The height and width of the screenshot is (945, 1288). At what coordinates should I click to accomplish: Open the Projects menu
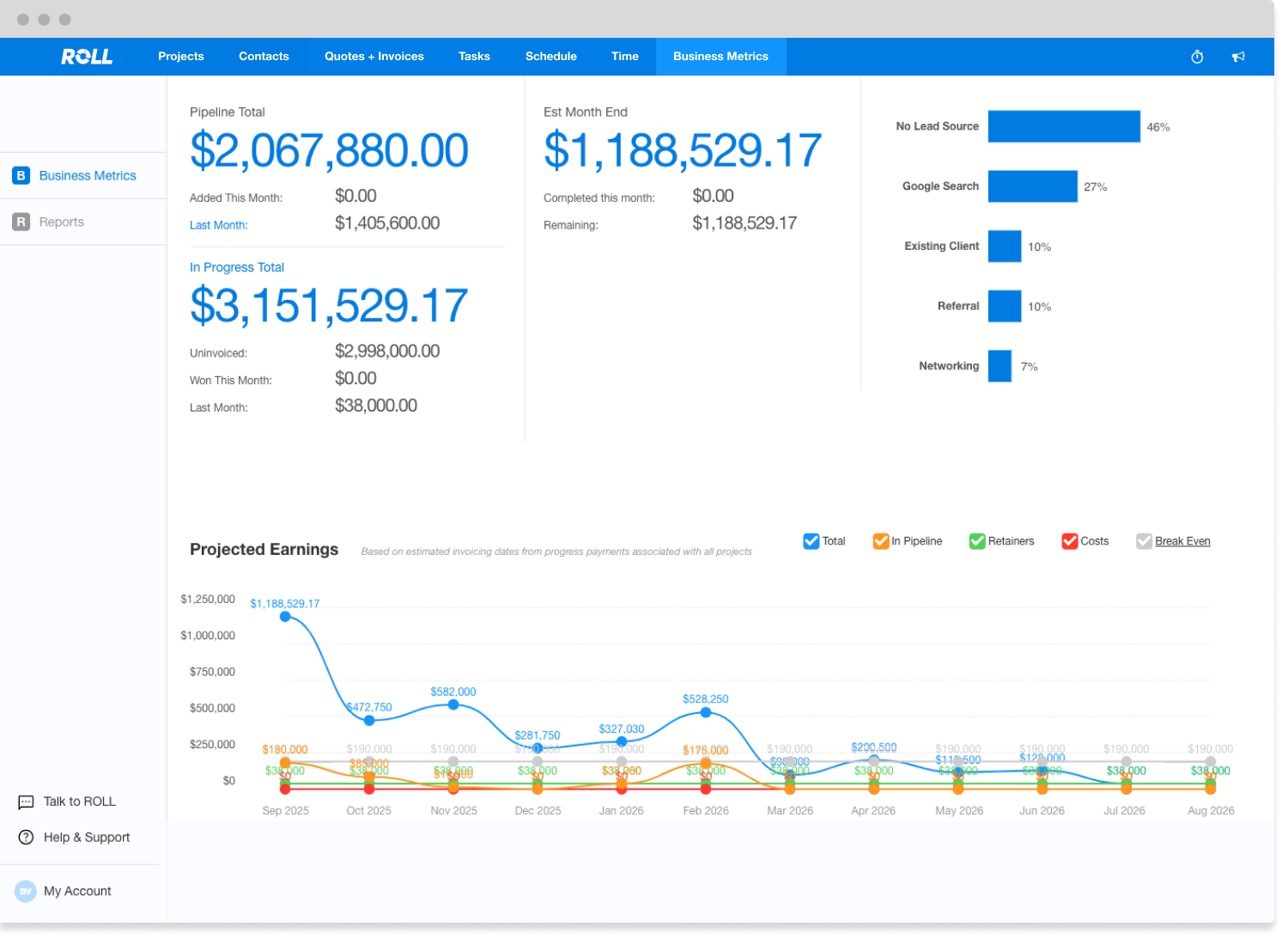point(181,57)
